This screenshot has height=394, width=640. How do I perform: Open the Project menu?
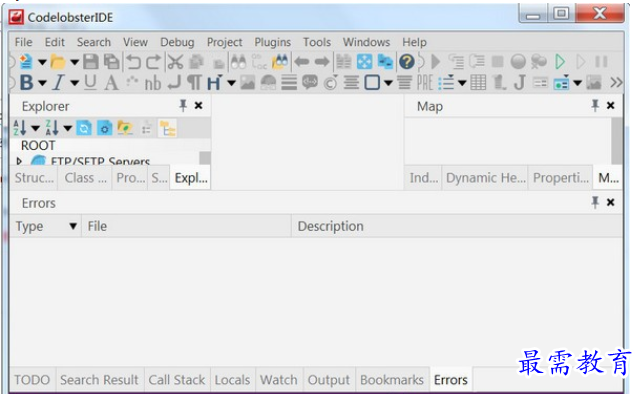click(x=224, y=42)
